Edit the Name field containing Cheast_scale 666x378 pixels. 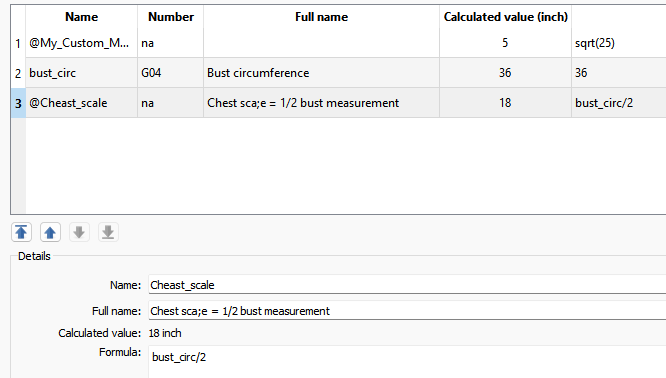pyautogui.click(x=407, y=285)
